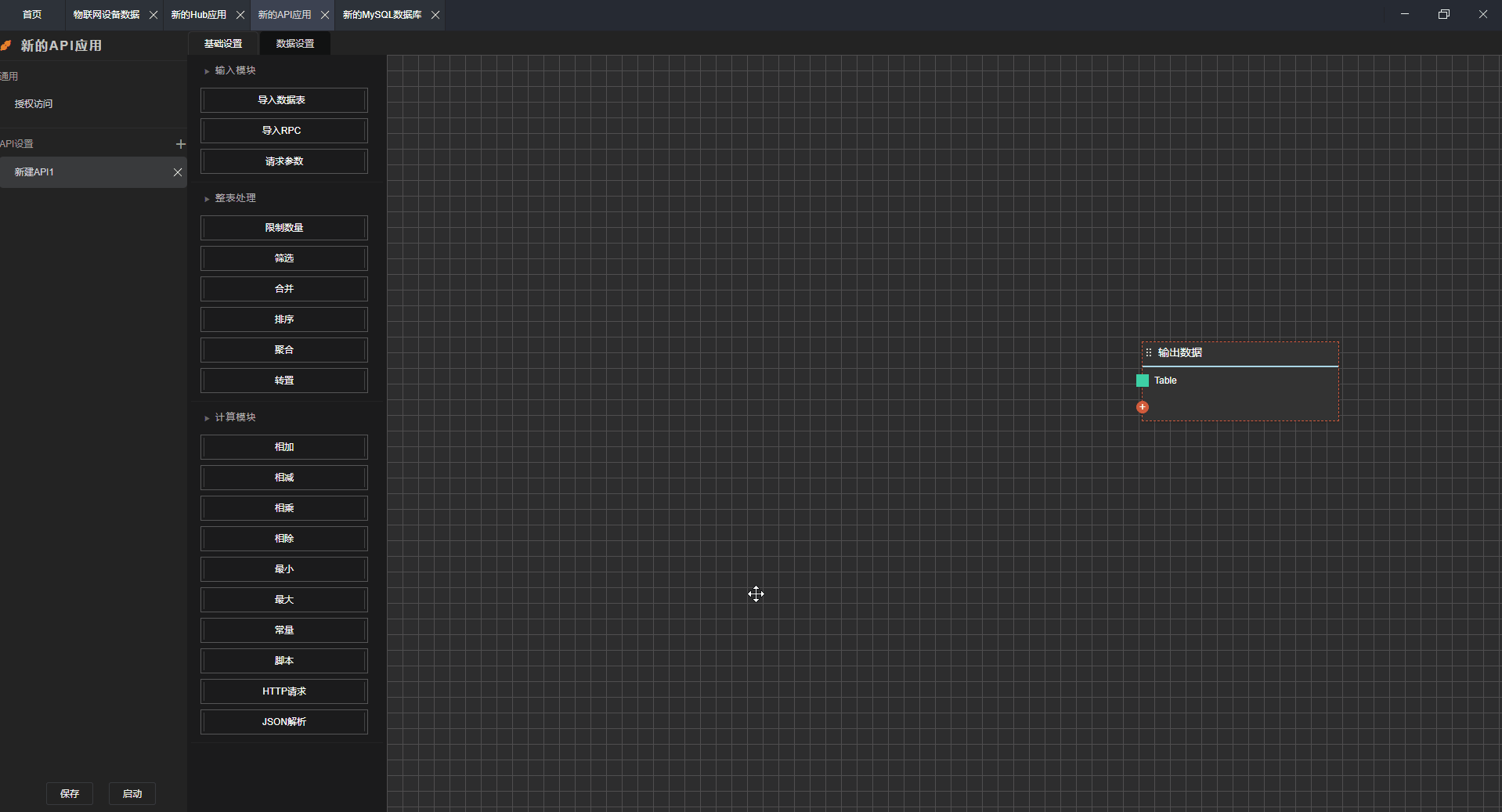Add the 请求参数 module
The height and width of the screenshot is (812, 1502).
[x=284, y=161]
